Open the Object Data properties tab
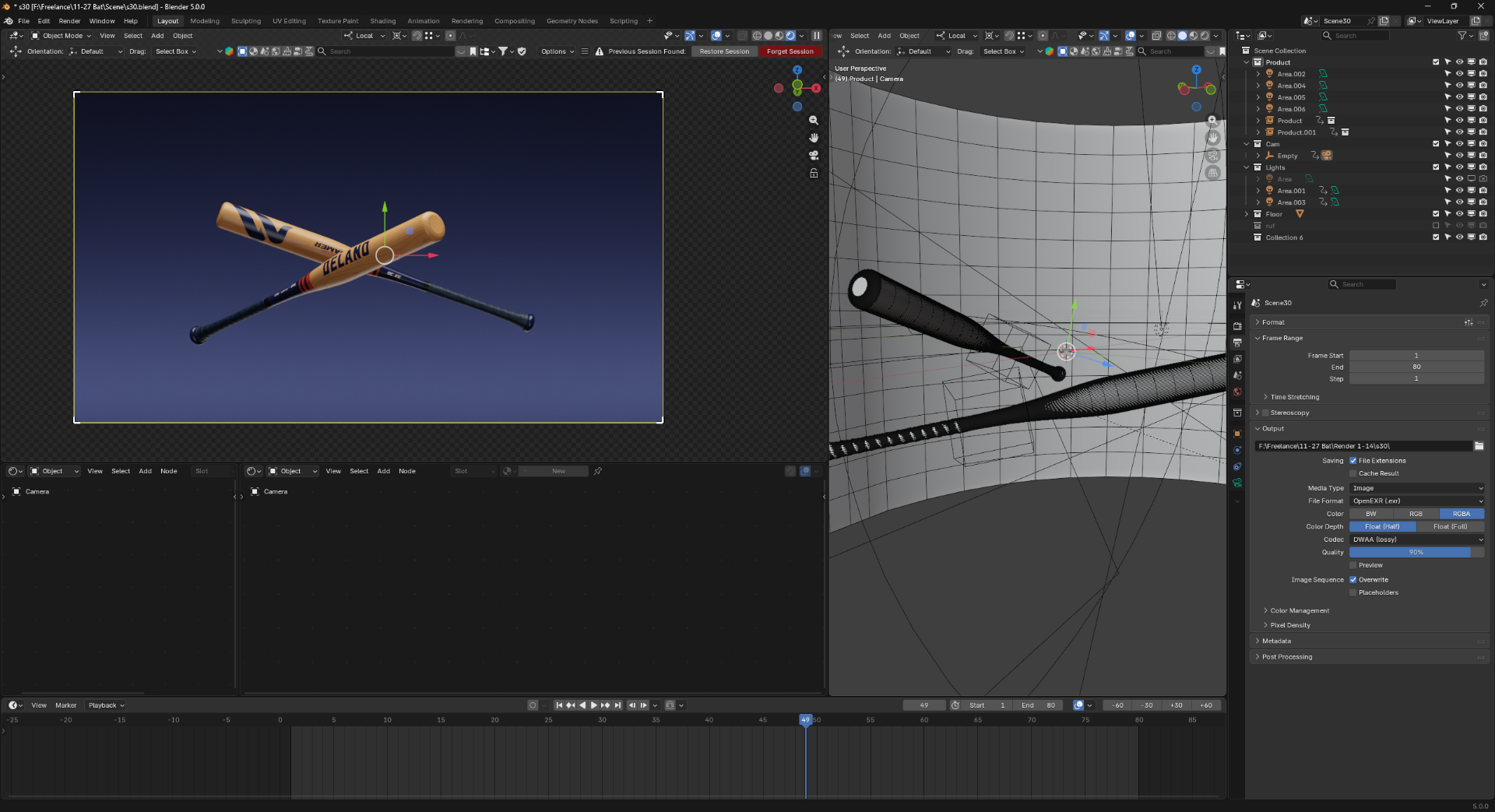The width and height of the screenshot is (1495, 812). pos(1237,483)
